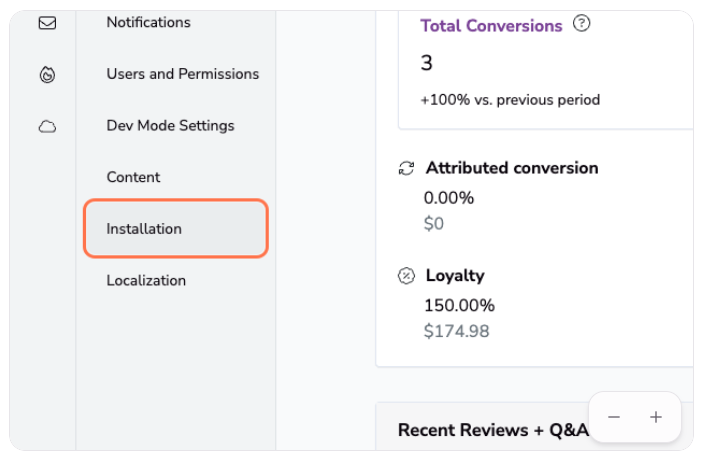Screen dimensions: 701x459
Task: Click the conversions count value 3
Action: [427, 63]
